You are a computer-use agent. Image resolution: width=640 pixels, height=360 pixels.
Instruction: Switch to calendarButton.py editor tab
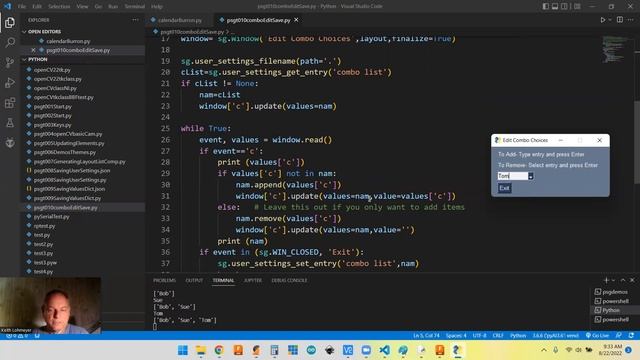click(x=179, y=20)
